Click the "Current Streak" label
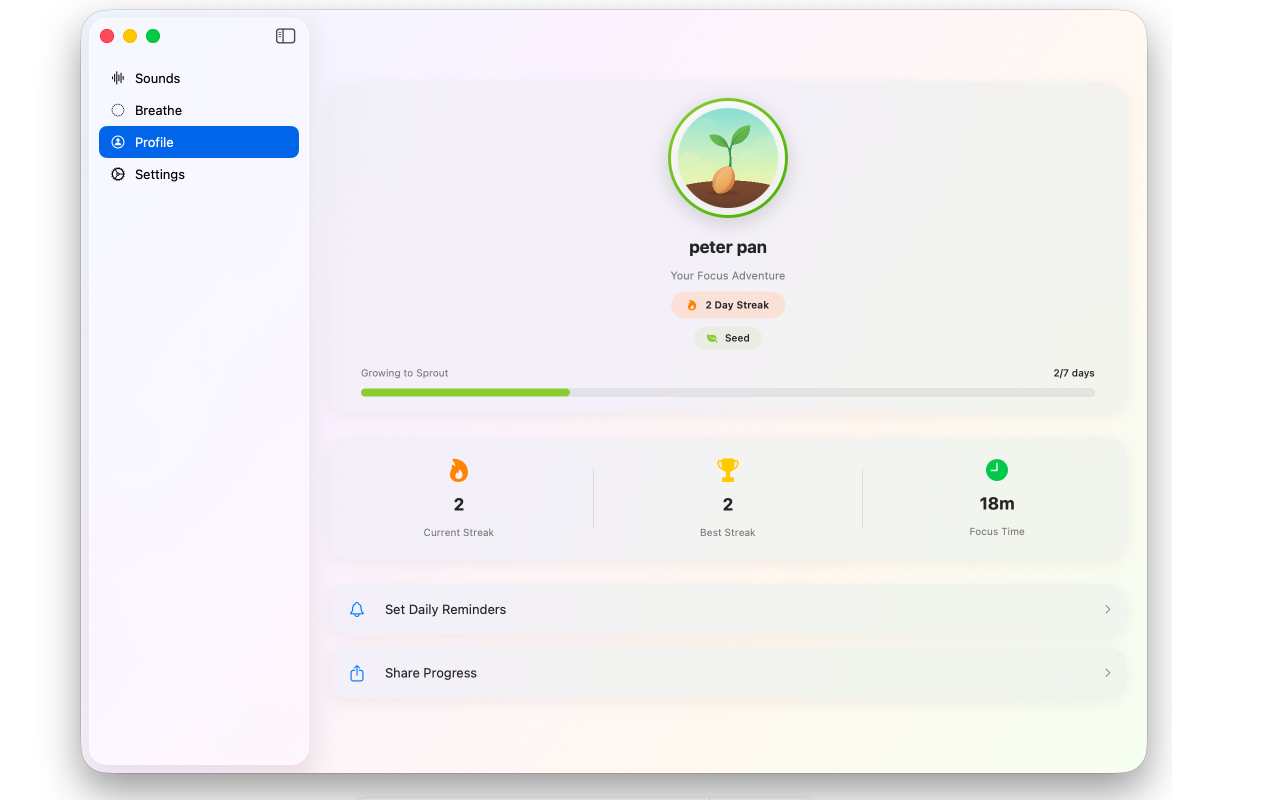 459,533
